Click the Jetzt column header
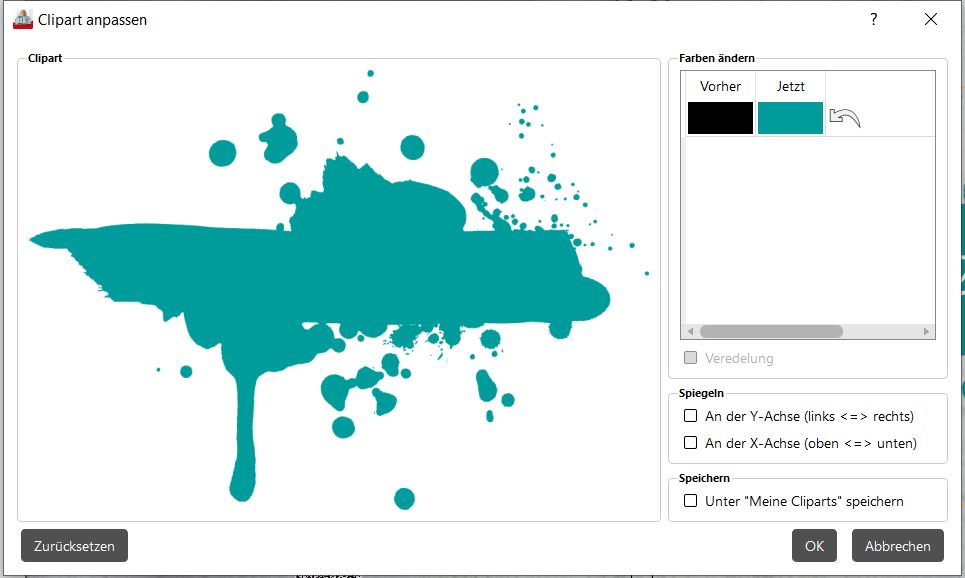The height and width of the screenshot is (578, 965). point(790,86)
